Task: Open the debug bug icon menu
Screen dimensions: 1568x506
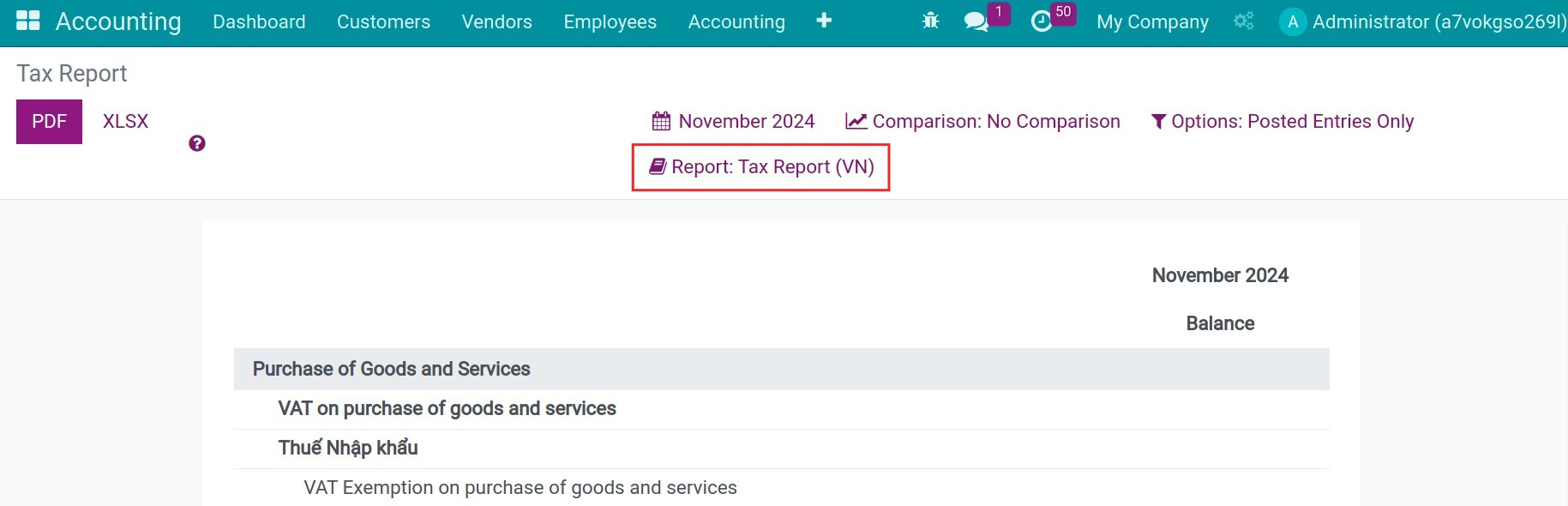Action: tap(930, 21)
